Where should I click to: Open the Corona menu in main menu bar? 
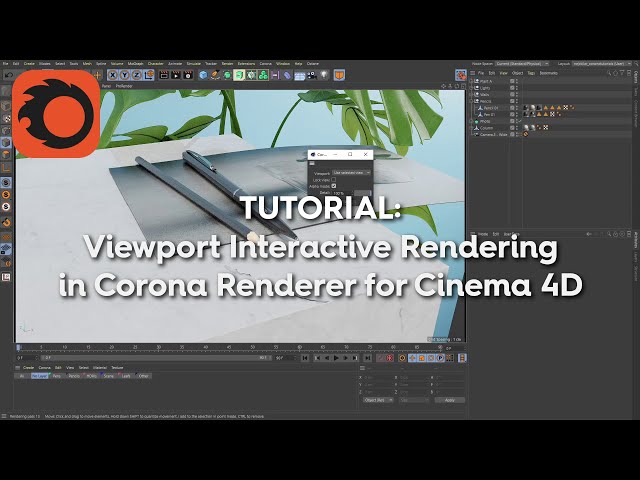pyautogui.click(x=266, y=64)
